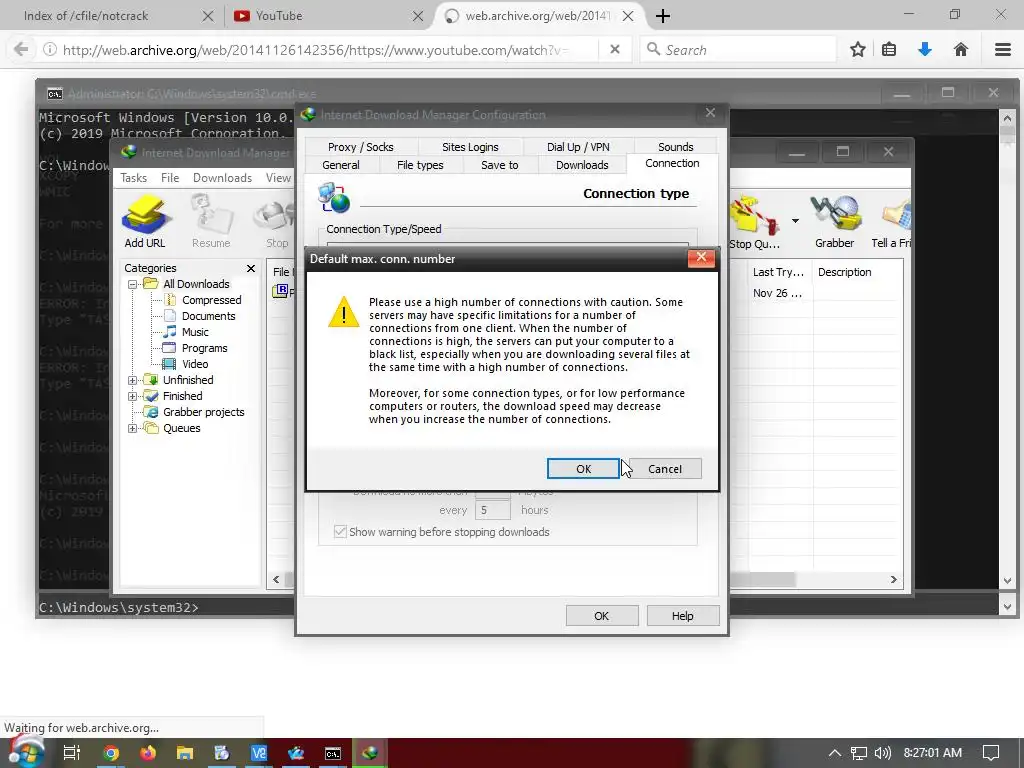Click the Stop toolbar icon in IDM
Image resolution: width=1024 pixels, height=768 pixels.
tap(276, 221)
